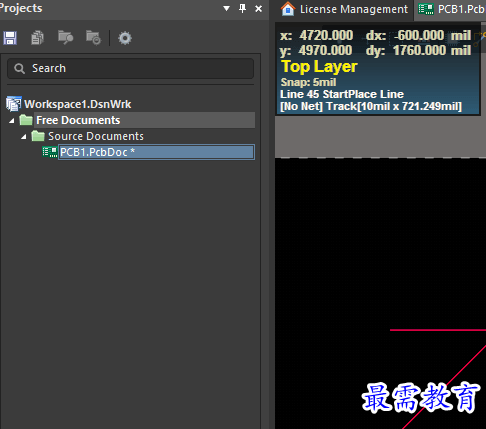Save the active document with floppy icon

click(x=10, y=38)
